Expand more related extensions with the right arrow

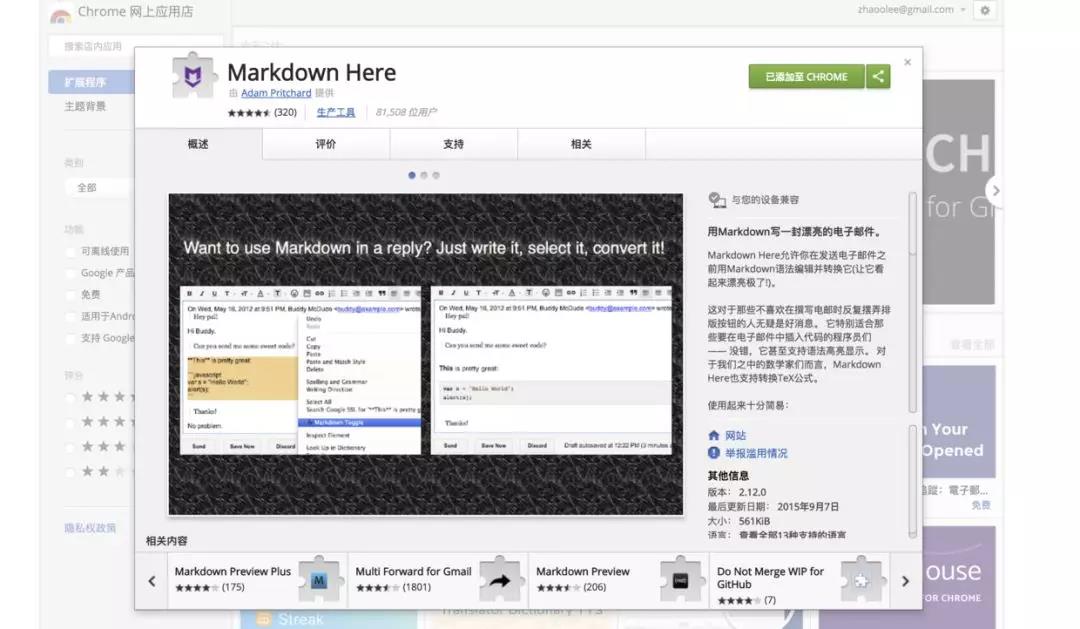tap(905, 580)
